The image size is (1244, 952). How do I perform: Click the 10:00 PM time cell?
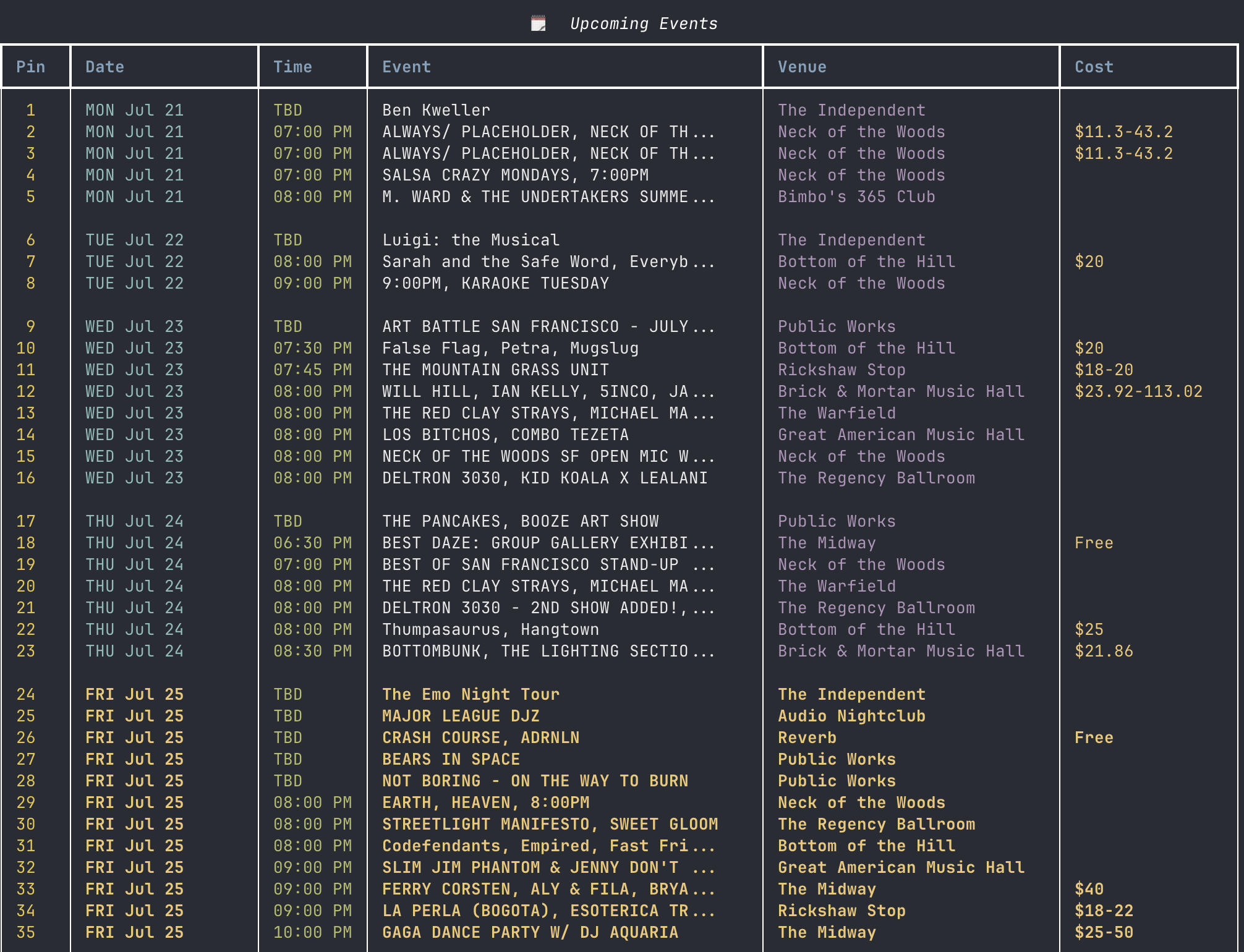click(x=312, y=932)
